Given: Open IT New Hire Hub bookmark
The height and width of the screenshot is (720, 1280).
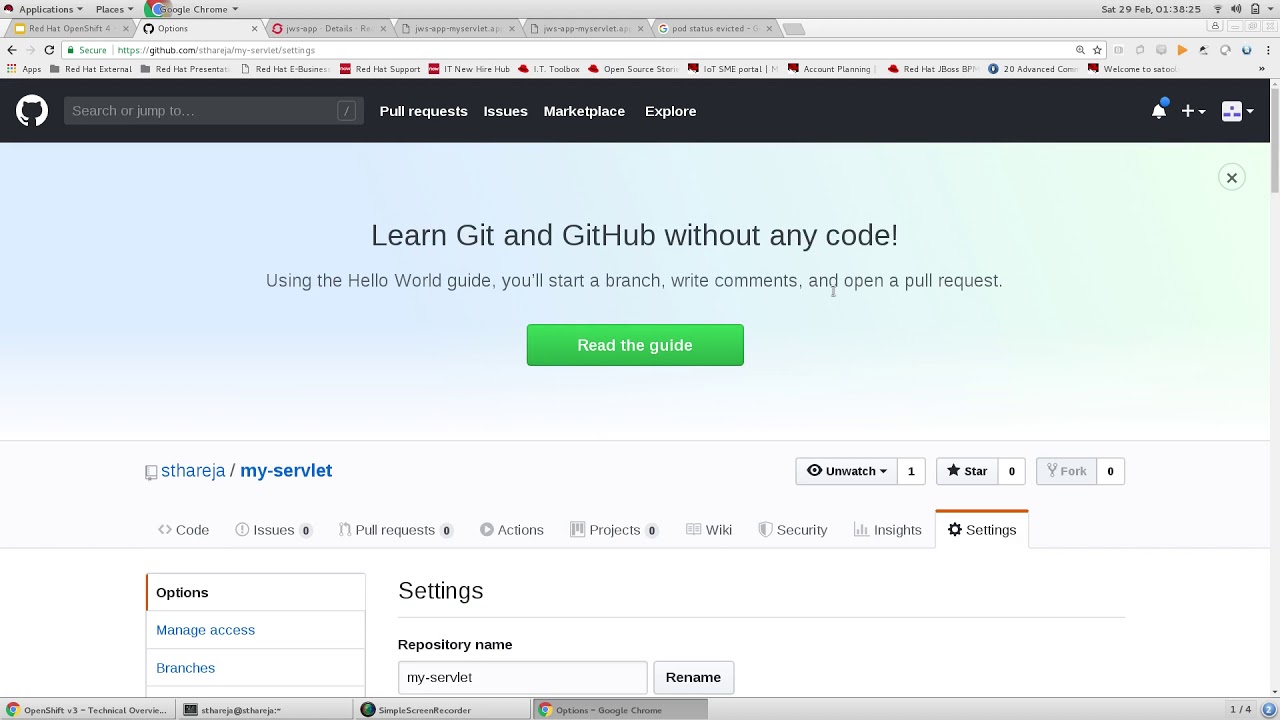Looking at the screenshot, I should pos(469,69).
